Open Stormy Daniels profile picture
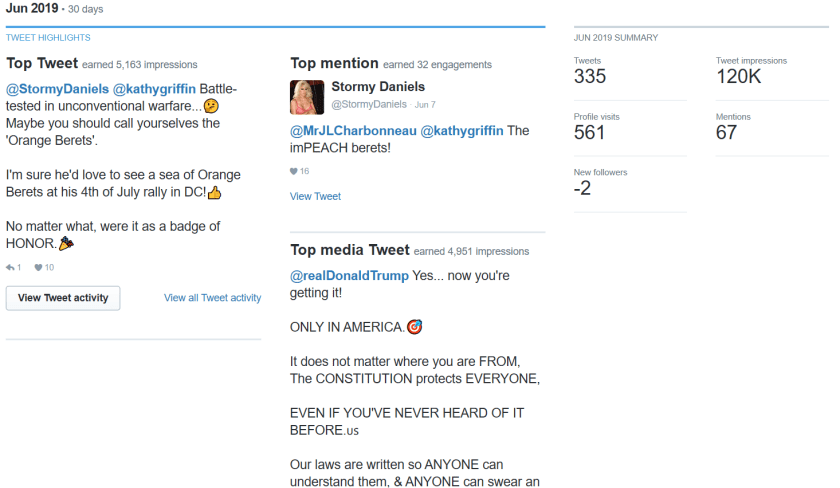 [307, 97]
